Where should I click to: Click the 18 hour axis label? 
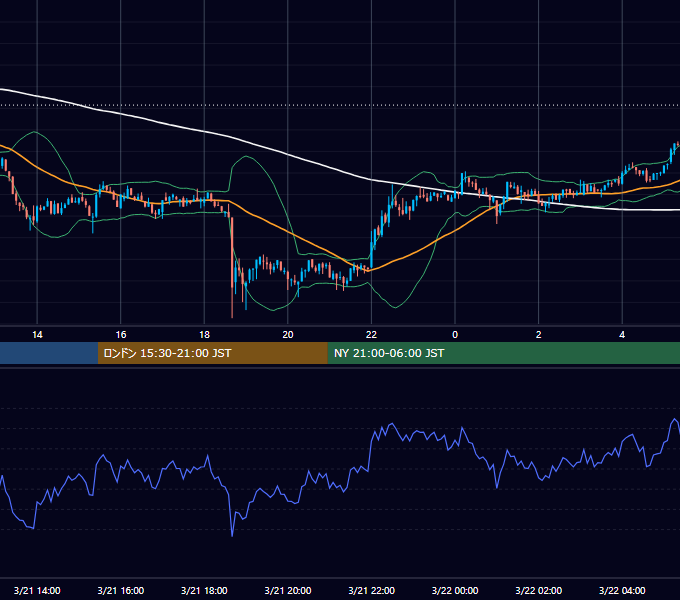(x=204, y=335)
